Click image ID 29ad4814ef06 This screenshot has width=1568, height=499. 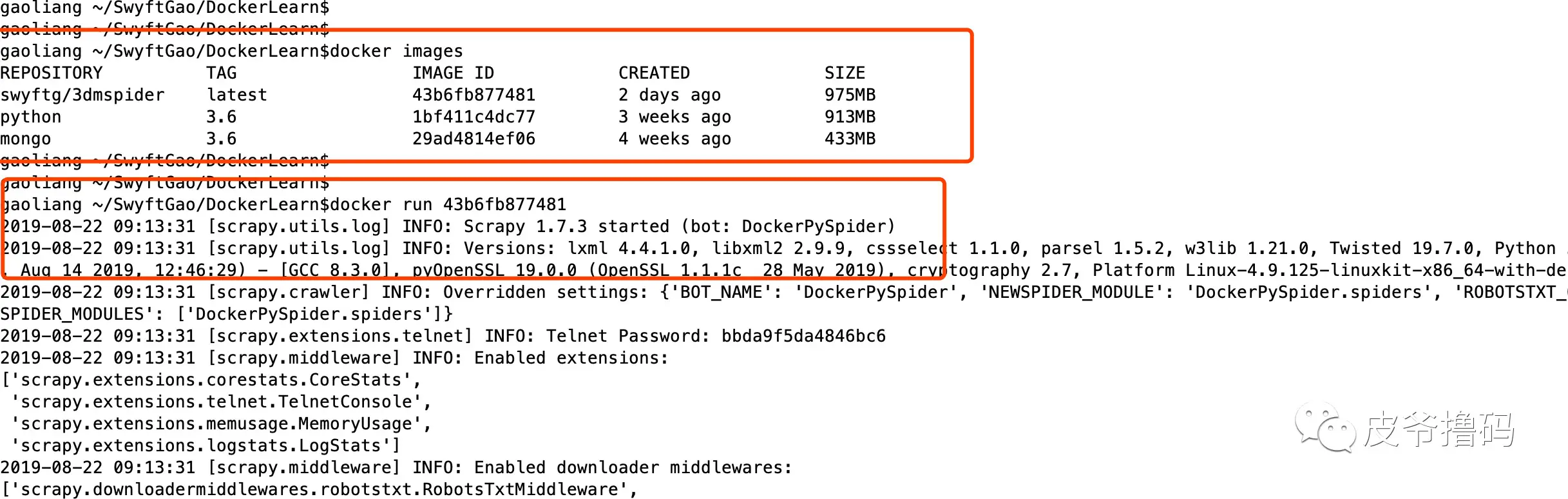[x=473, y=139]
